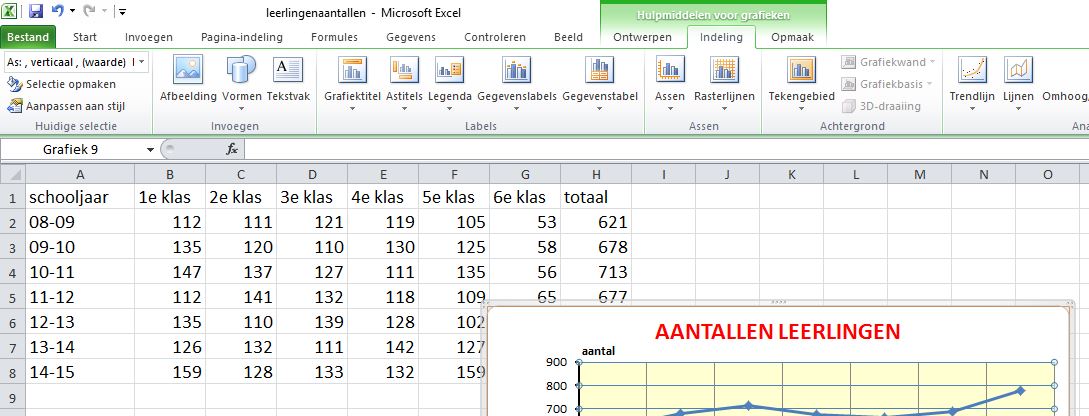Select column A header
Viewport: 1089px width, 416px height.
coord(81,174)
